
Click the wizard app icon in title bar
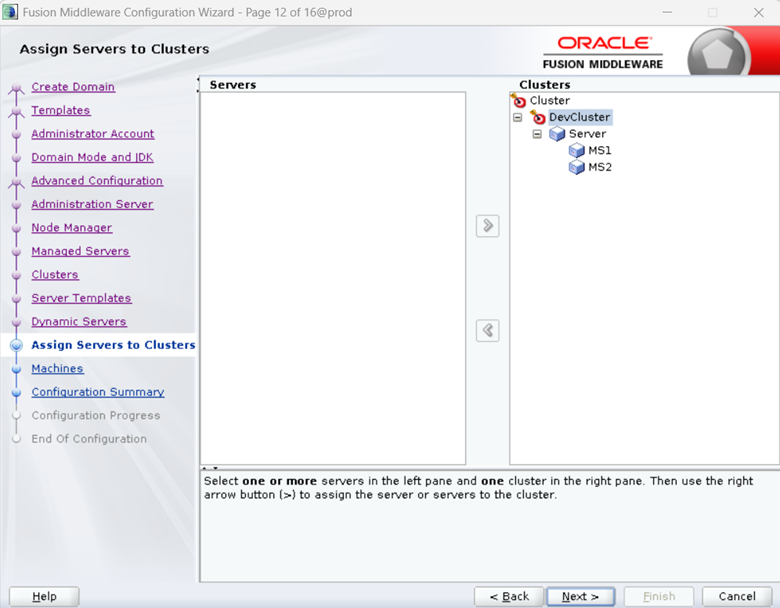[x=9, y=12]
